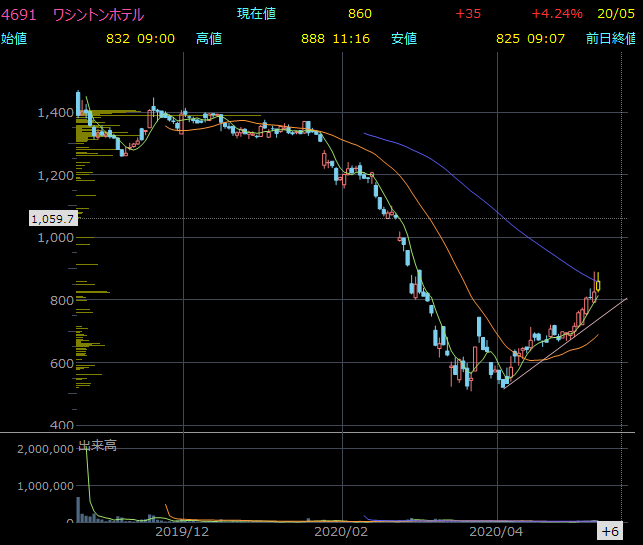
Task: Click the 始値 opening price value 832
Action: pyautogui.click(x=118, y=38)
